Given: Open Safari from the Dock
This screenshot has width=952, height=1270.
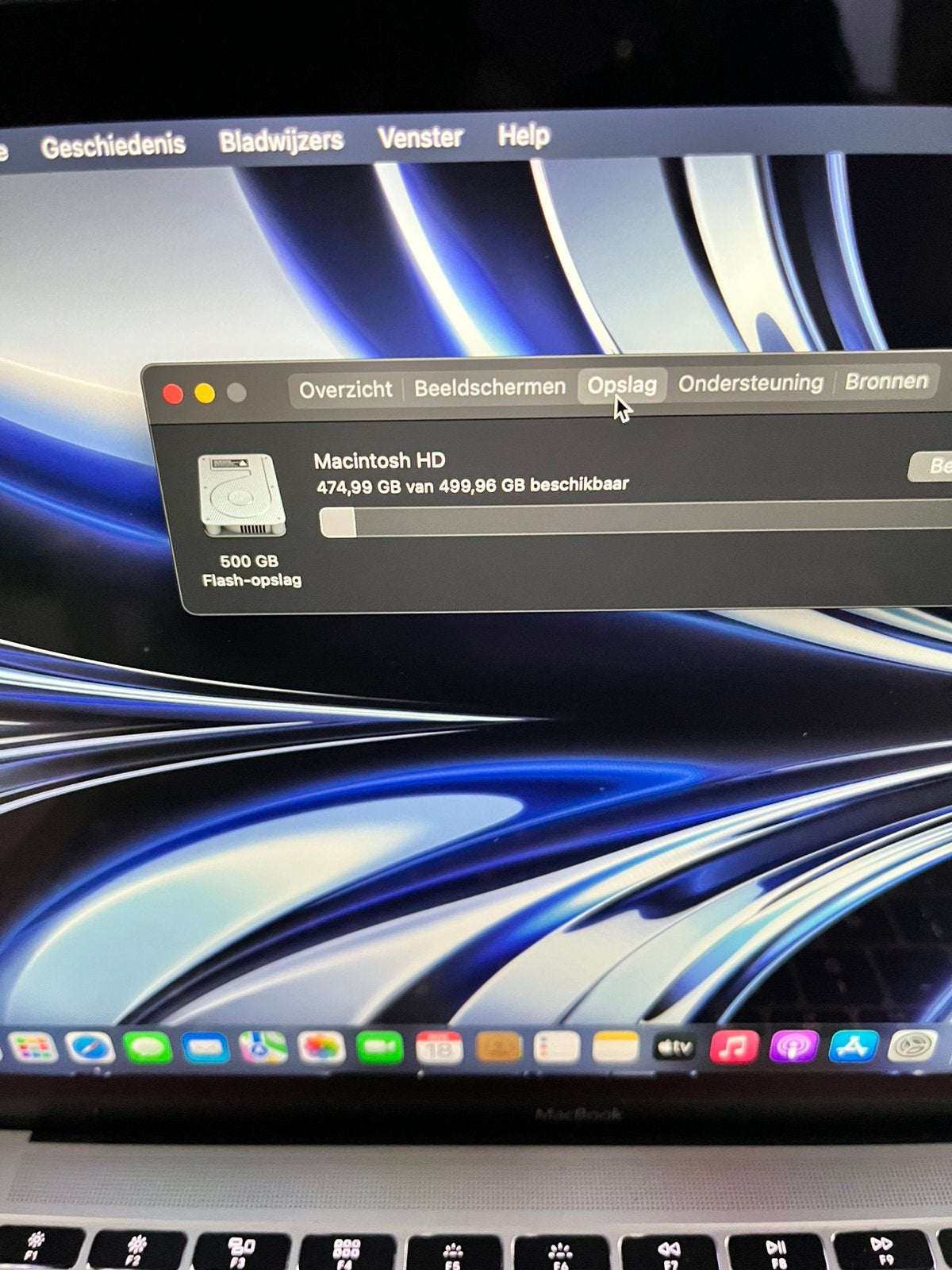Looking at the screenshot, I should tap(90, 1049).
